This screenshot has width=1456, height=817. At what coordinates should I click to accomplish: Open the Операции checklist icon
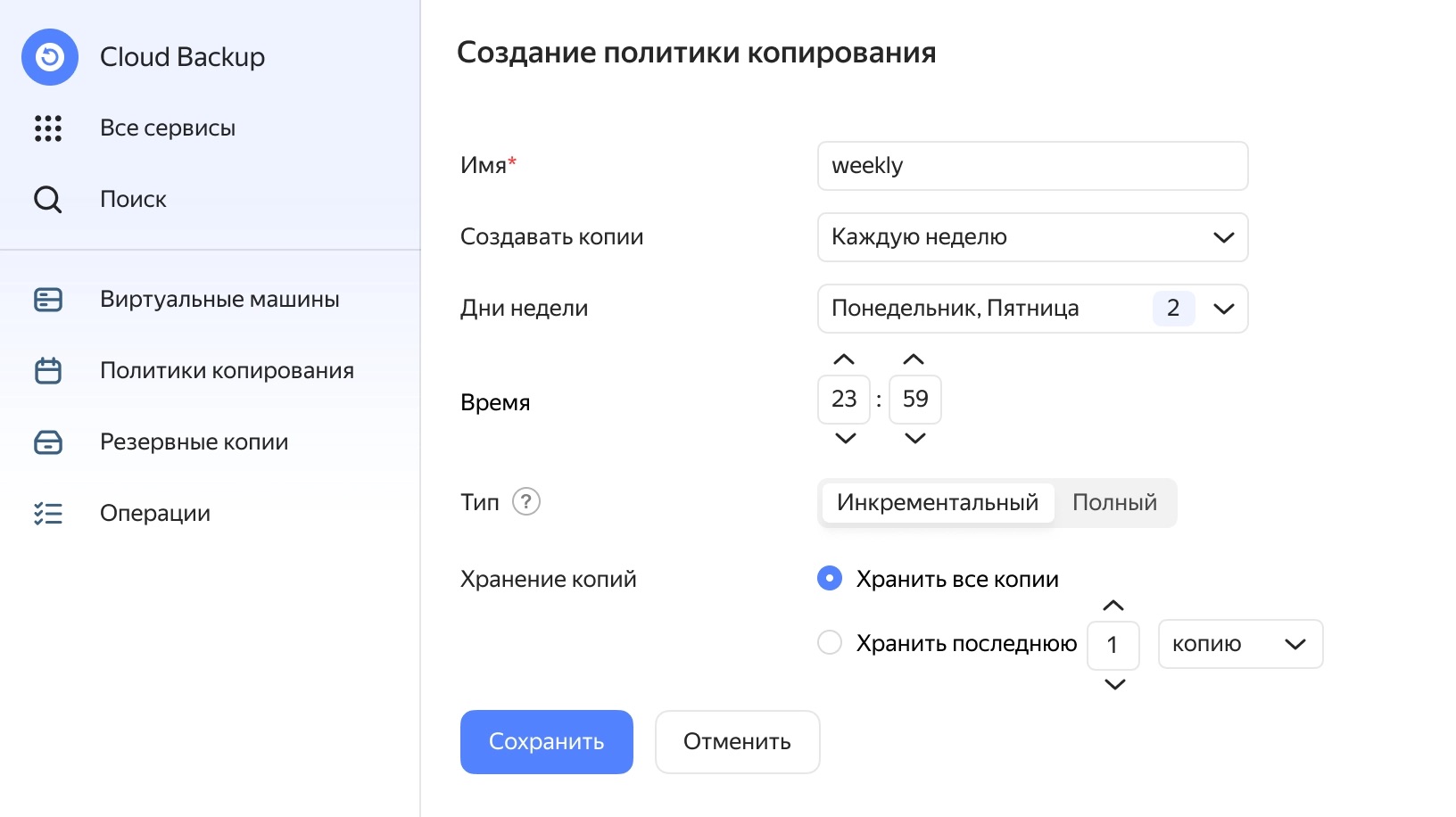48,514
